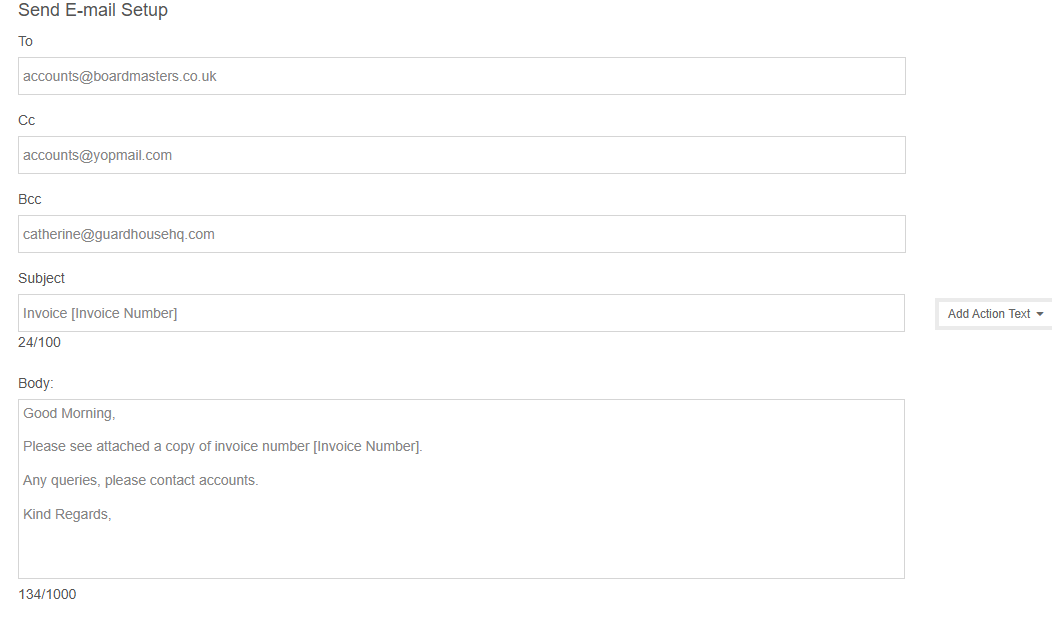Image resolution: width=1052 pixels, height=622 pixels.
Task: Click the "To" field label
Action: (26, 41)
